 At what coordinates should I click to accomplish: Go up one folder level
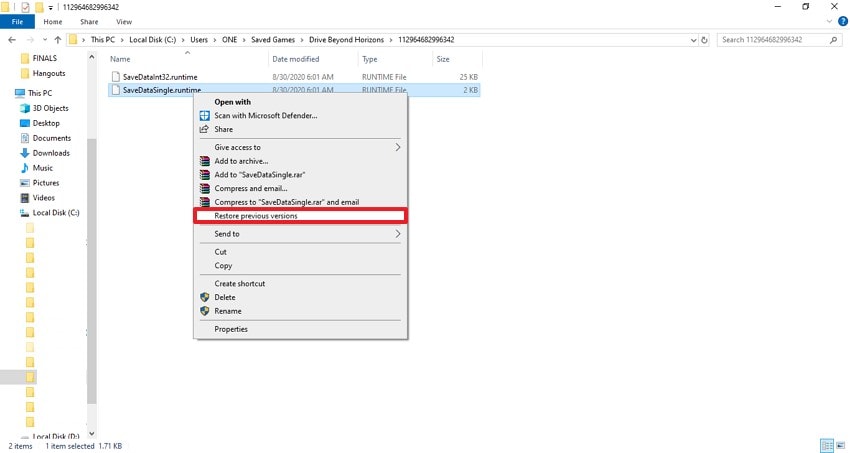tap(57, 40)
